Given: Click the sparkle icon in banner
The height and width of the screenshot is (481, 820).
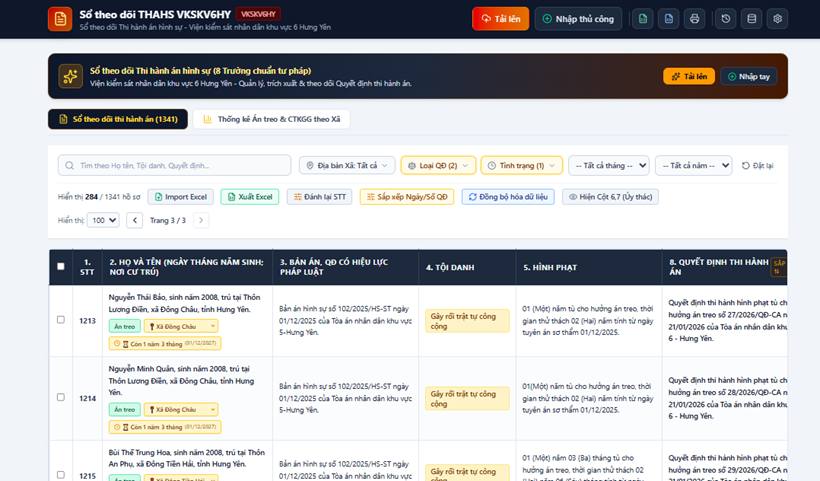Looking at the screenshot, I should 71,76.
